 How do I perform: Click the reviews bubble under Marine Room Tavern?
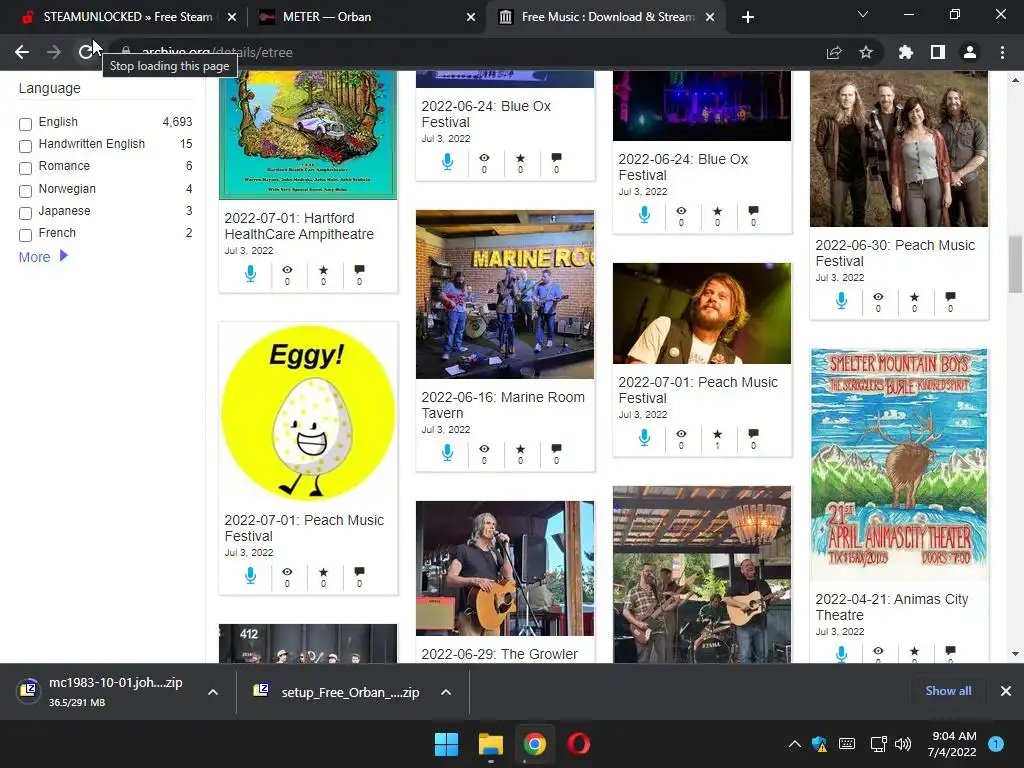pos(556,449)
